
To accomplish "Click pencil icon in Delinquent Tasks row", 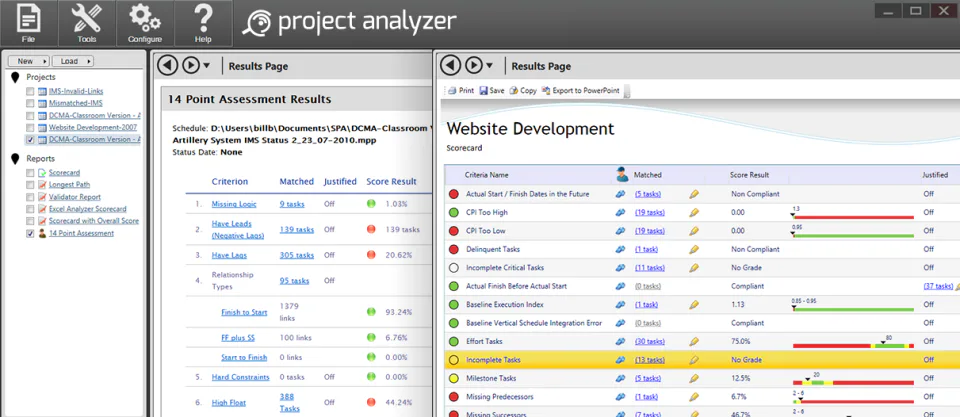I will (694, 249).
